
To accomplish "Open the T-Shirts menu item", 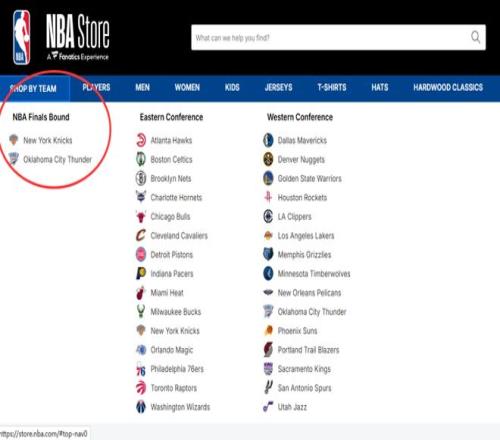I will click(332, 88).
